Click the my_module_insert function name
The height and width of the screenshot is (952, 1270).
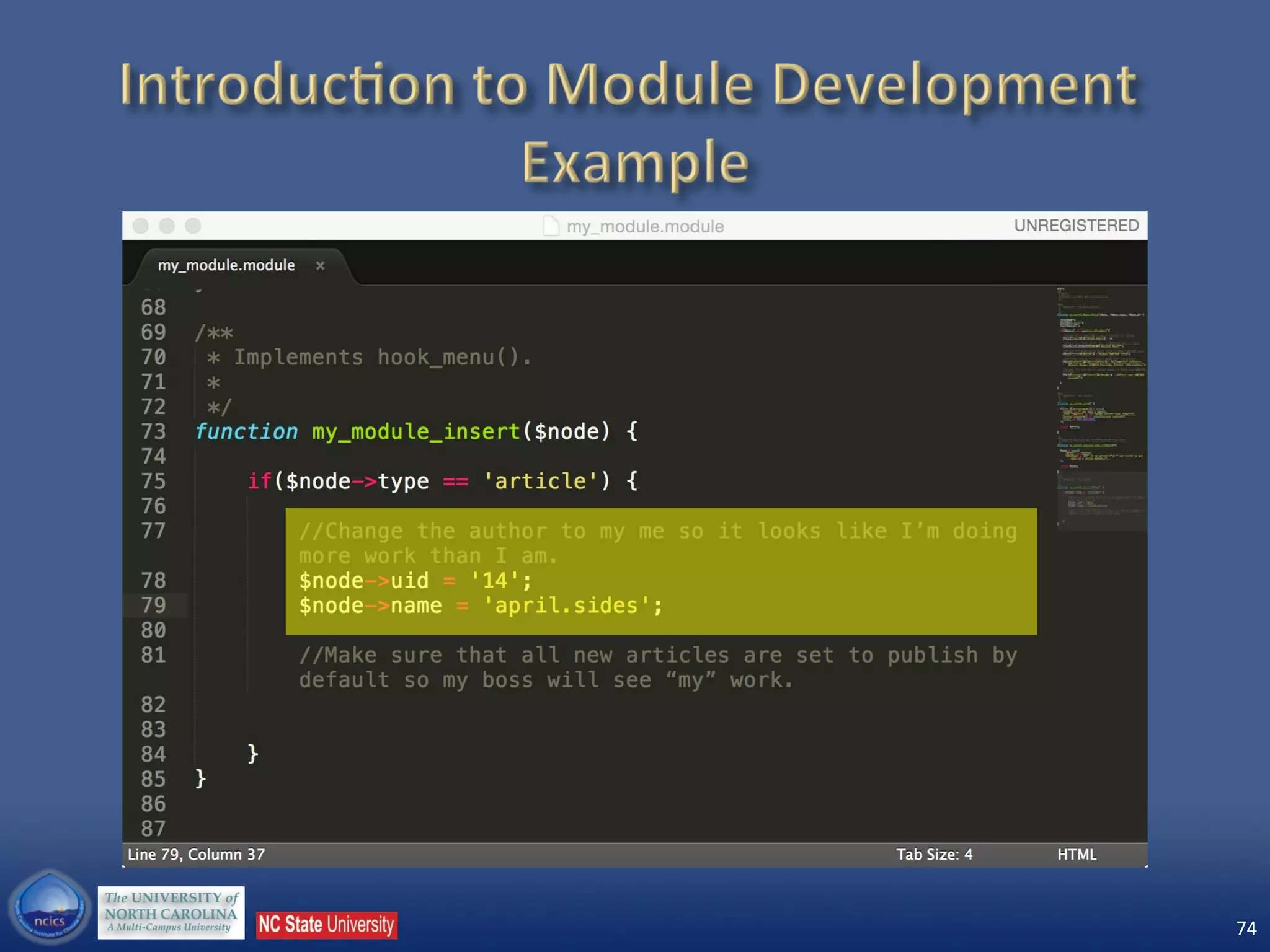(x=415, y=431)
